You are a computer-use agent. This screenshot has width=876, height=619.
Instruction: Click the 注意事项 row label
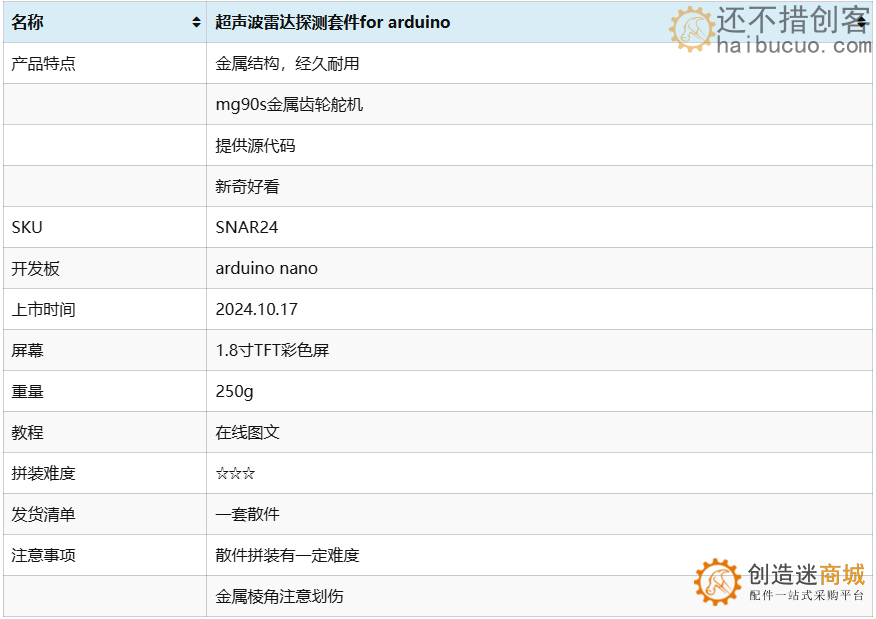pos(44,556)
